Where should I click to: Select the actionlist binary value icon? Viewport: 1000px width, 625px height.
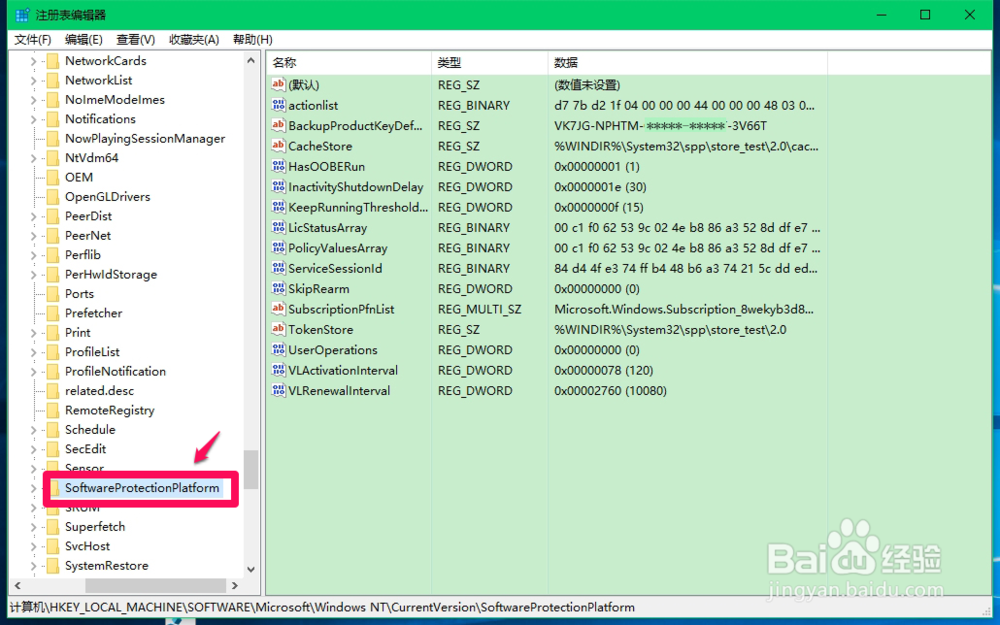tap(278, 105)
